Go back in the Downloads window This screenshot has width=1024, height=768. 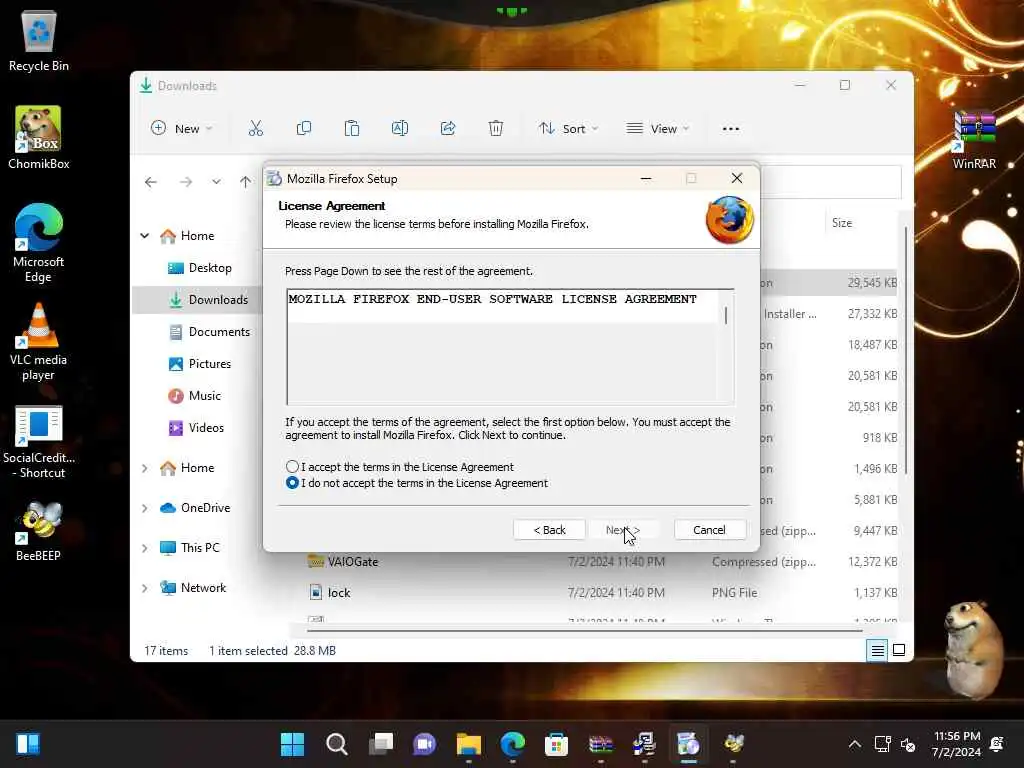pos(151,182)
